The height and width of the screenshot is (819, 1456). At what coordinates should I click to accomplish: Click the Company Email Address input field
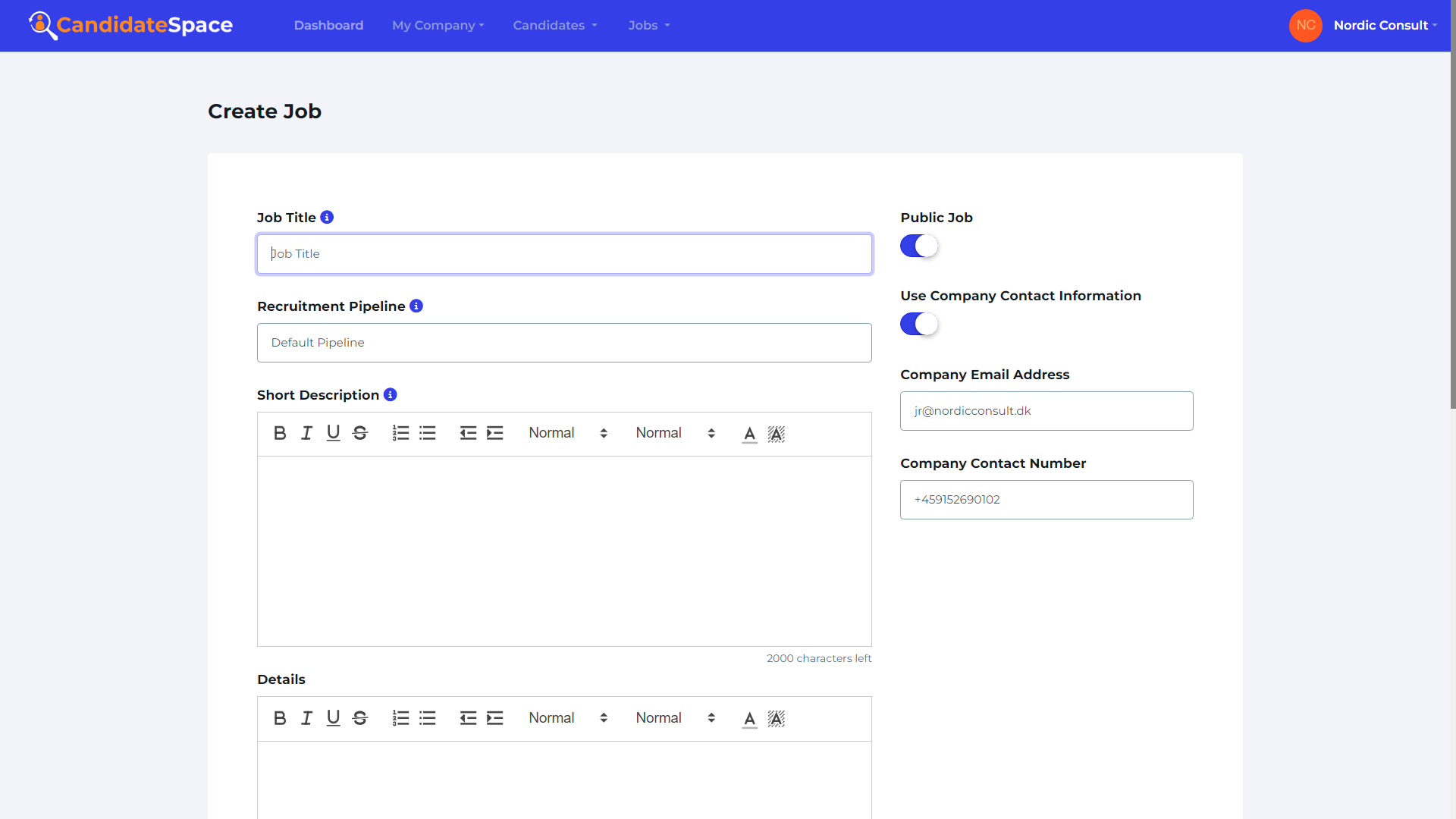tap(1046, 410)
